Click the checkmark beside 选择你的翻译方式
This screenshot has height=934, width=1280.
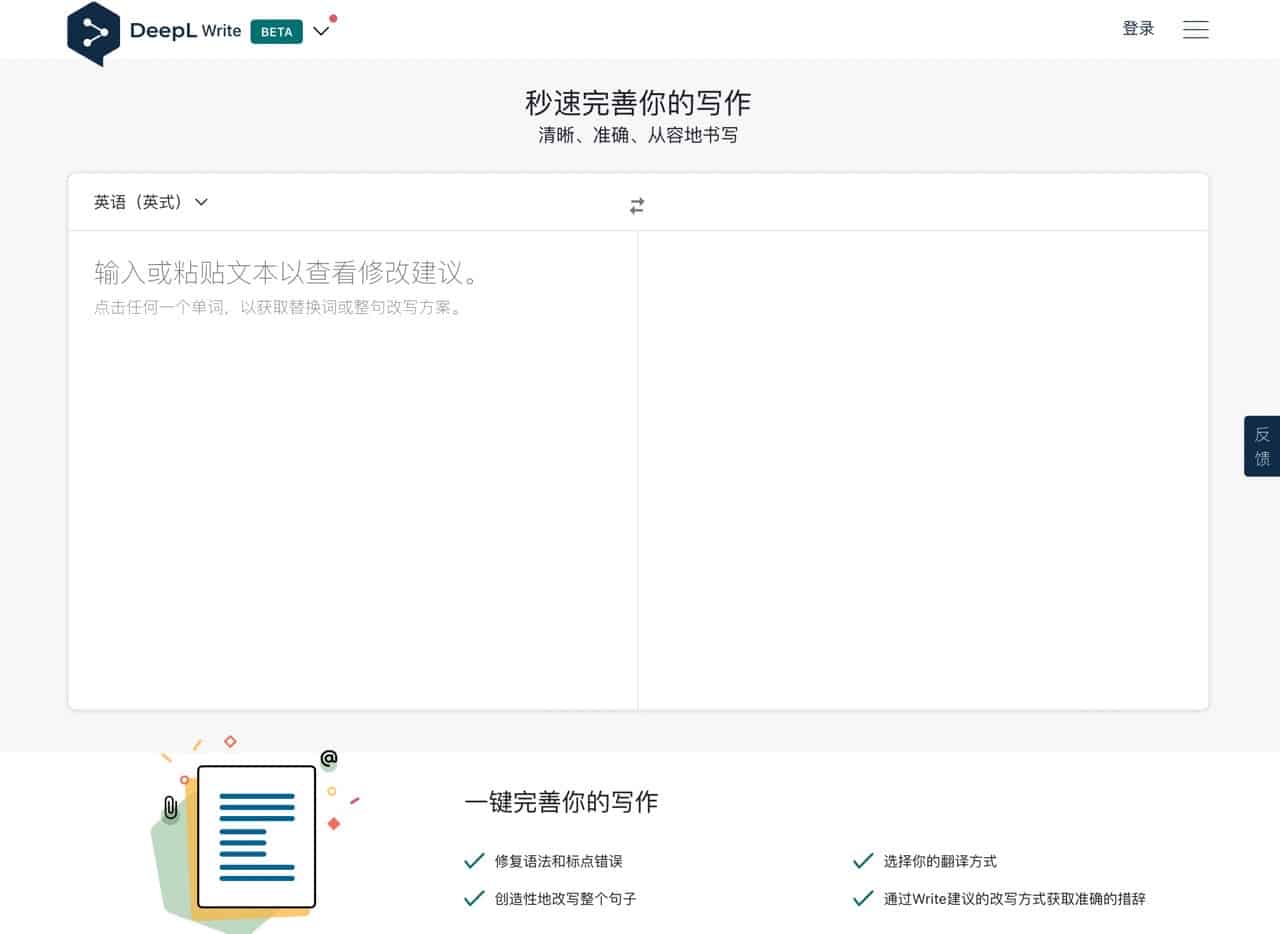click(863, 860)
